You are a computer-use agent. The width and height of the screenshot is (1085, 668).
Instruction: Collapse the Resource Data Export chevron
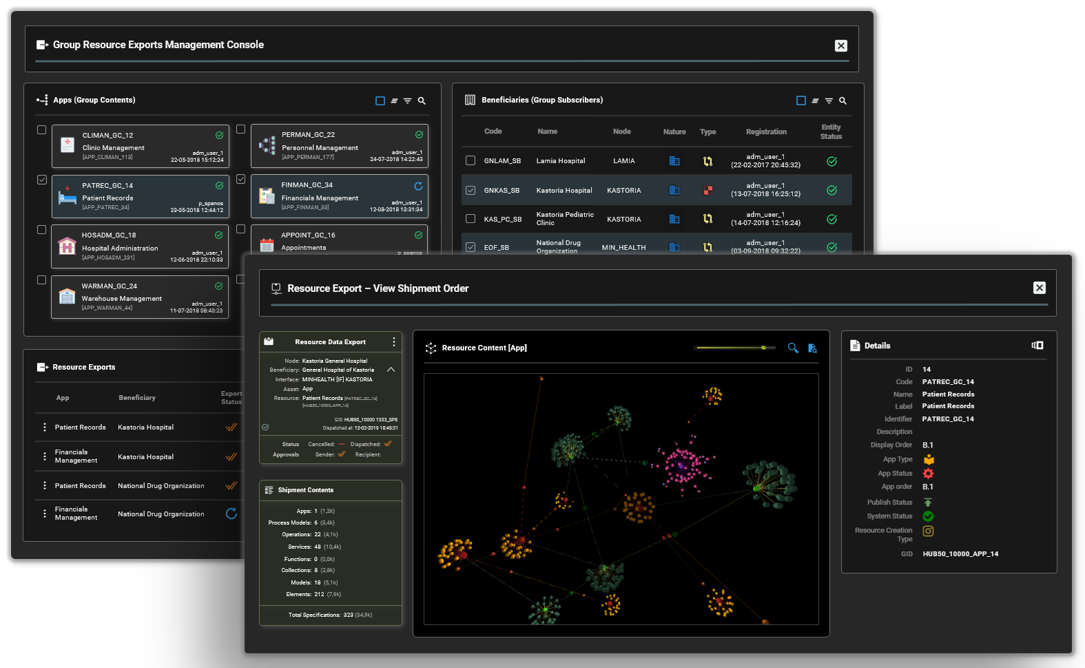[x=391, y=369]
